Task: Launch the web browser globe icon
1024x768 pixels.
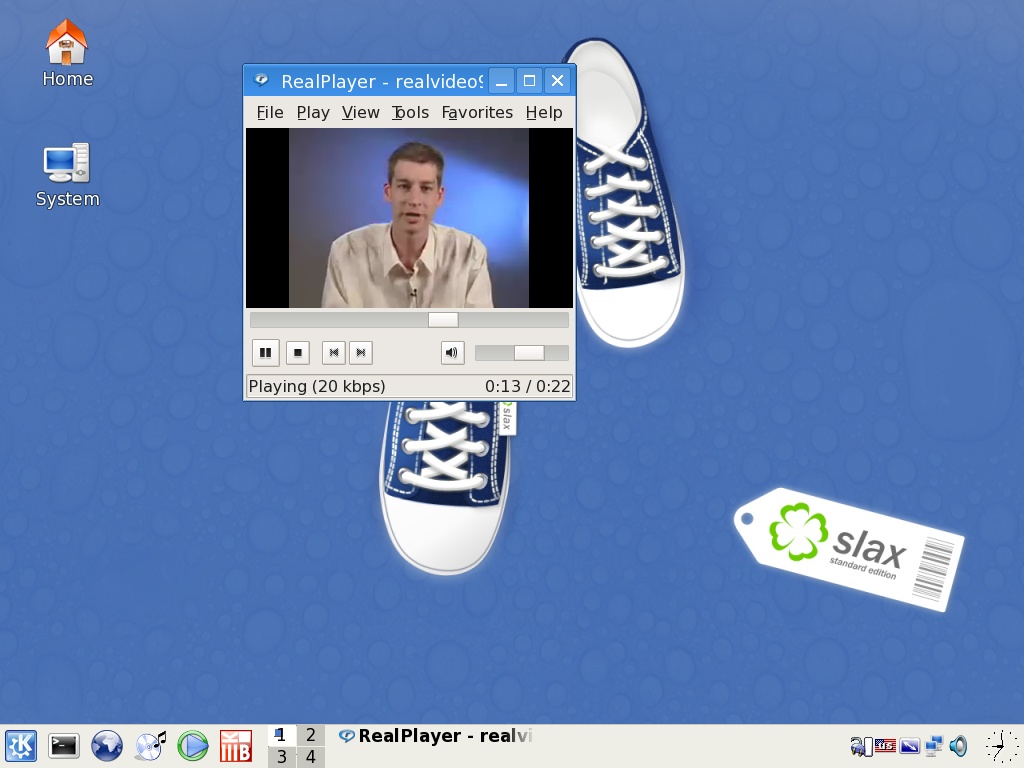Action: point(106,746)
